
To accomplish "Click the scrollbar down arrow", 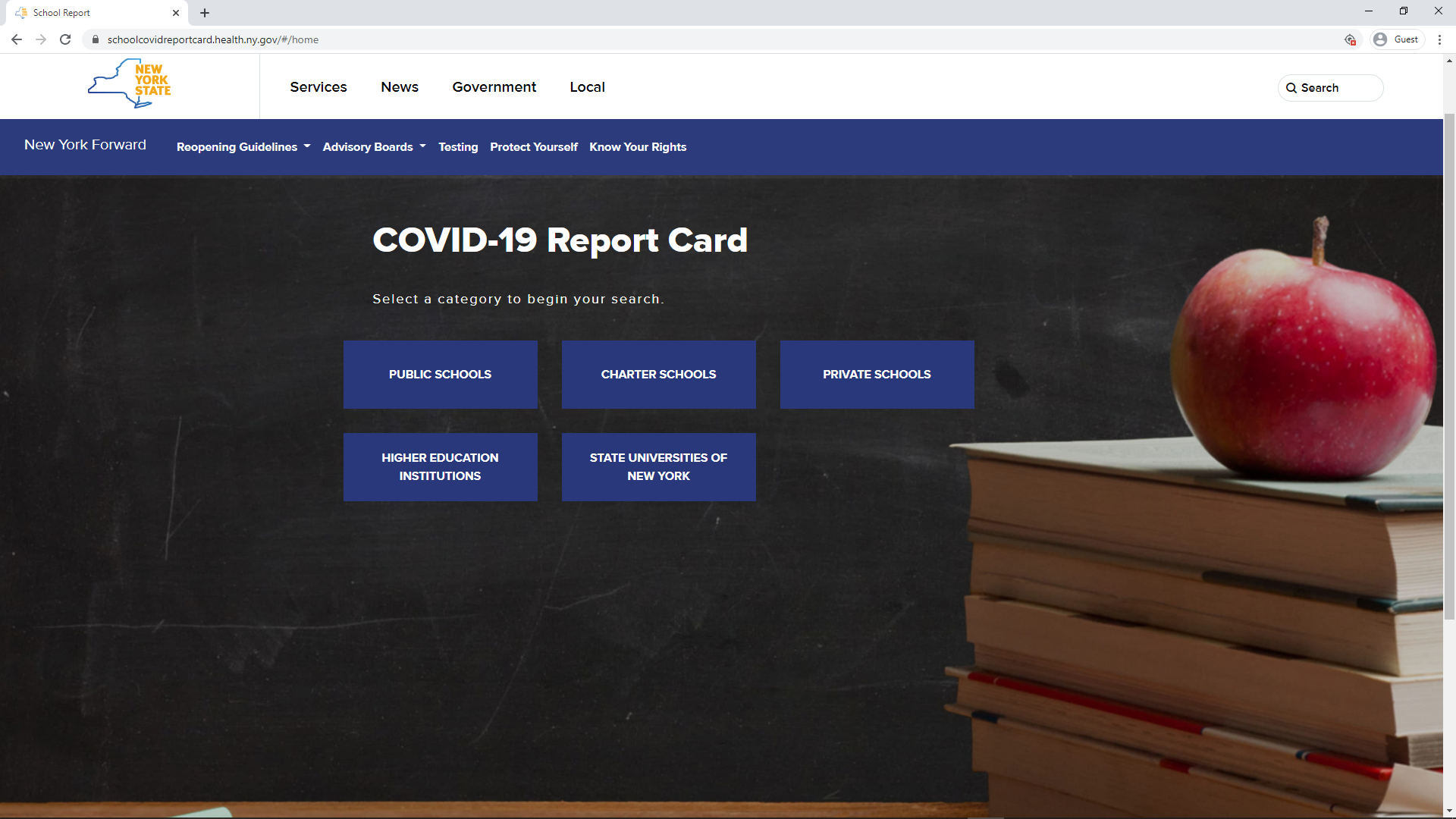I will click(1449, 811).
